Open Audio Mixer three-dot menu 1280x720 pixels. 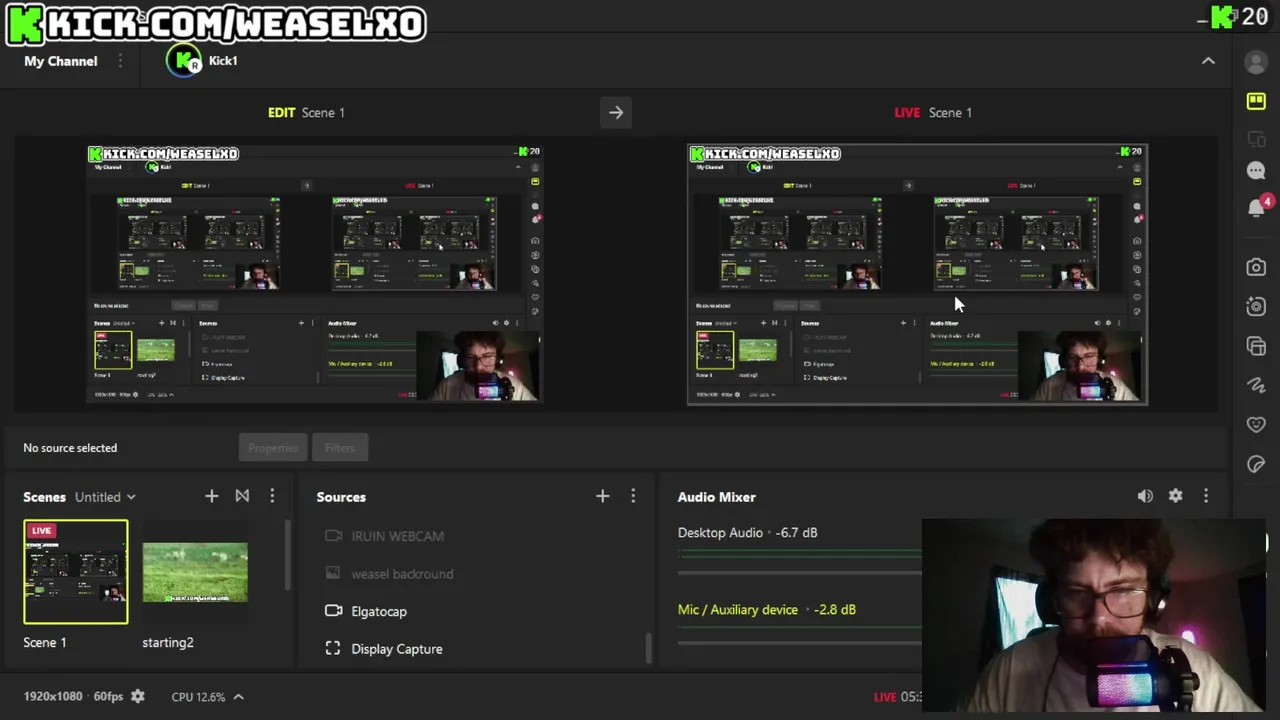coord(1206,496)
